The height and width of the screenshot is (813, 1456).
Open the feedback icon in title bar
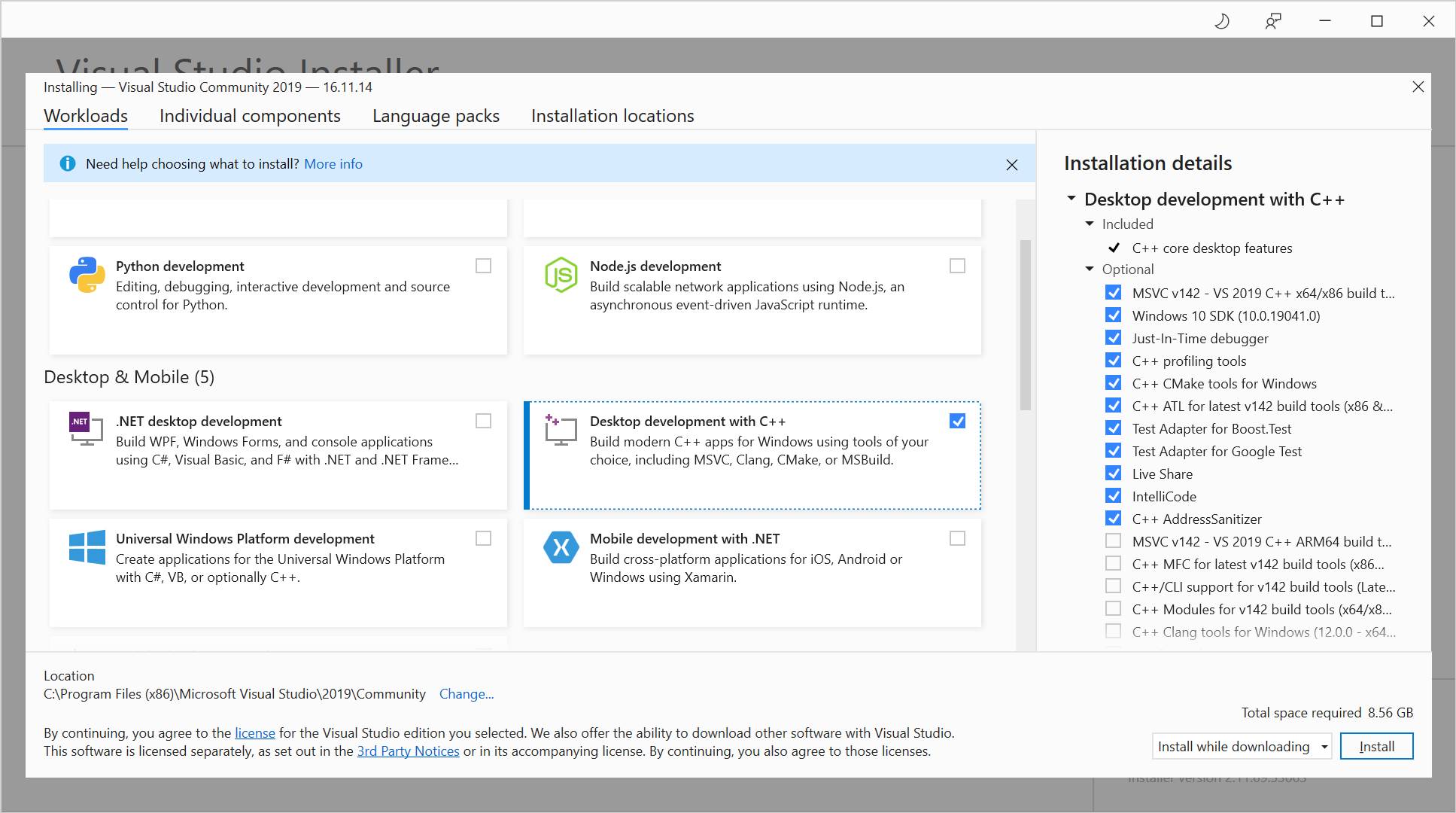click(1273, 21)
